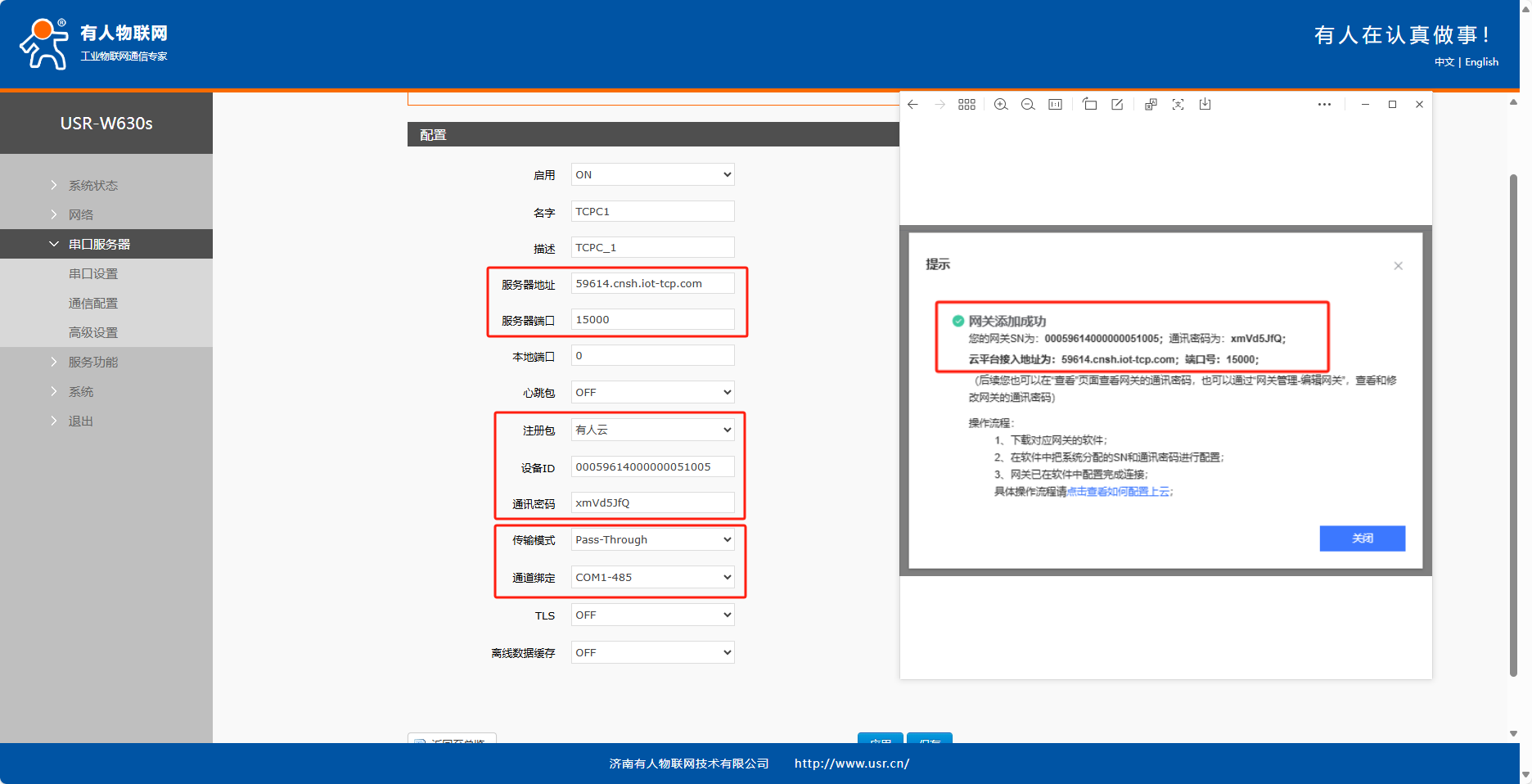Click the 服务器地址 input field
The image size is (1532, 784).
[x=652, y=284]
